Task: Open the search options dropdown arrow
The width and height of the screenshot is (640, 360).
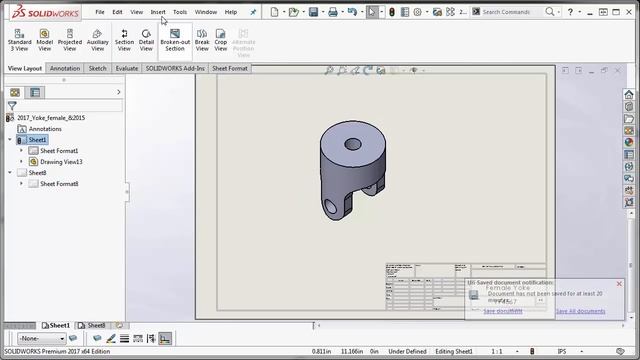Action: 559,12
